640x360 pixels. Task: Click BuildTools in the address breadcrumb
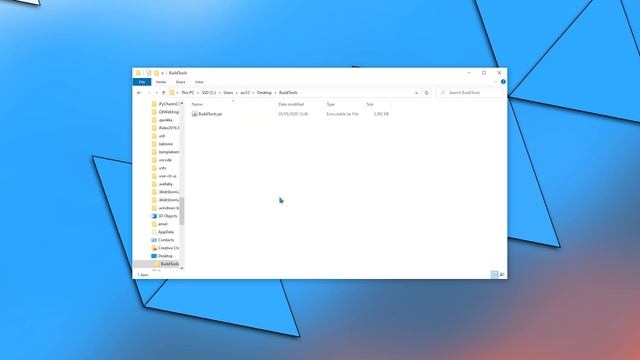tap(288, 93)
